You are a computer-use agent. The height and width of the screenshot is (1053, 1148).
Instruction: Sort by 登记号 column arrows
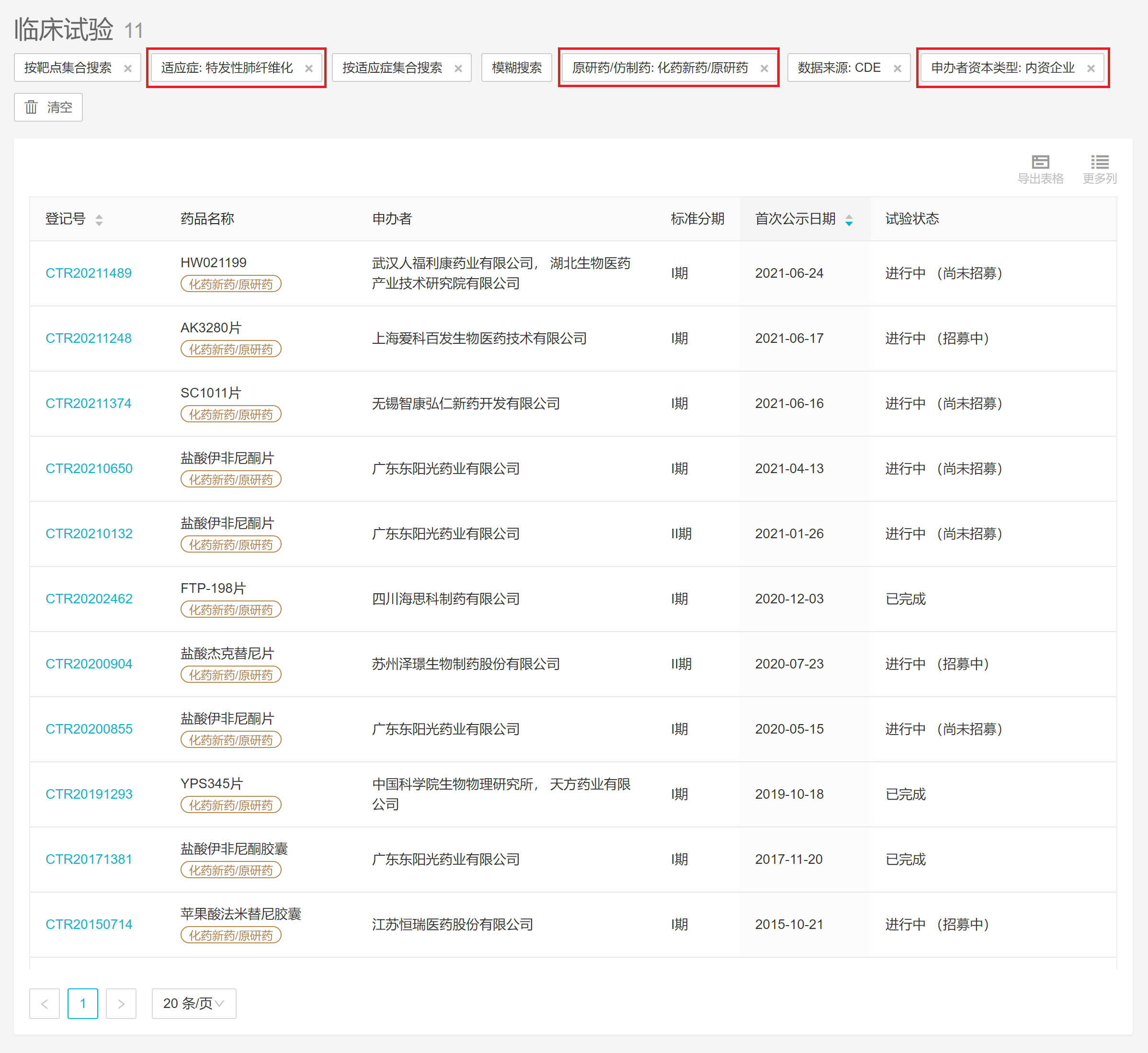pos(99,219)
